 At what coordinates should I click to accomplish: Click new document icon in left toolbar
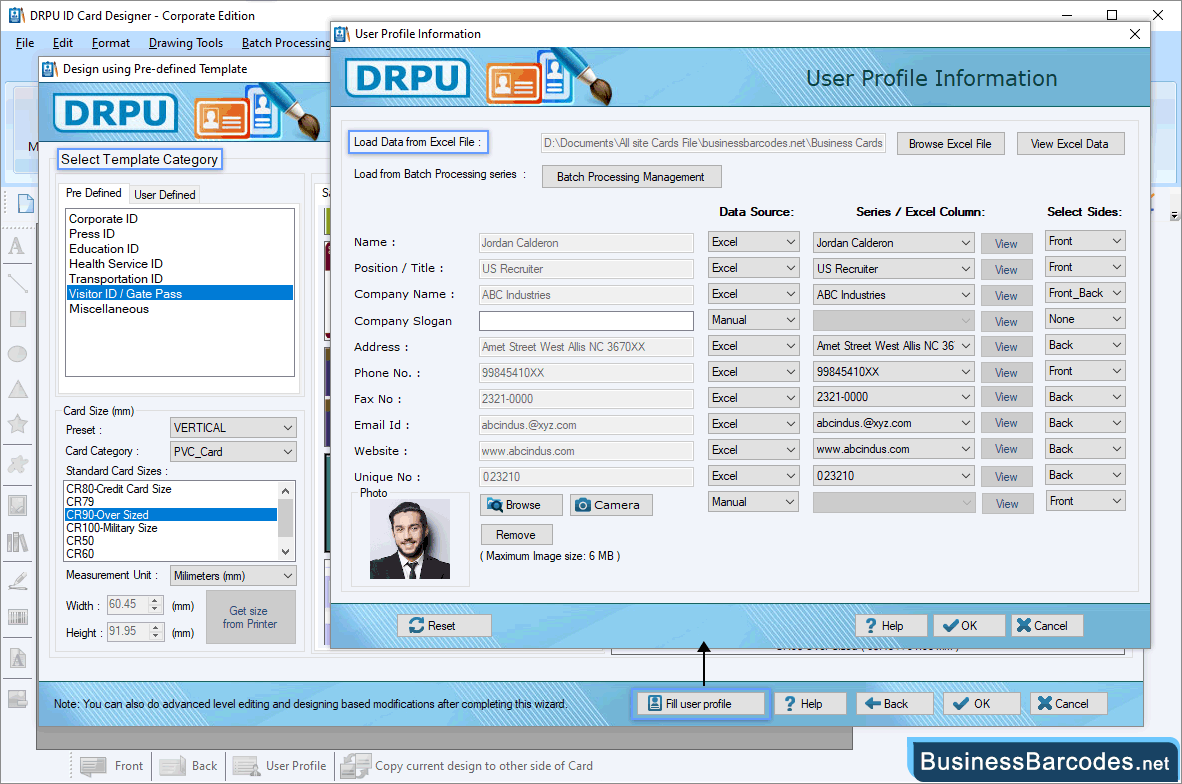point(25,204)
